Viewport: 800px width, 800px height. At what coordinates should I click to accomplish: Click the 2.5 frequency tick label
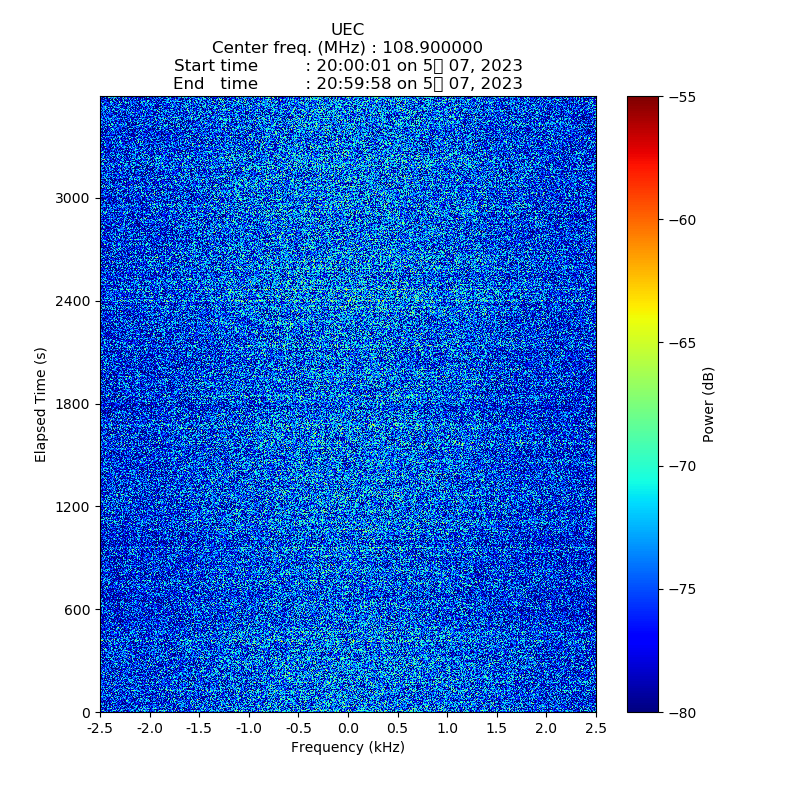pos(596,728)
